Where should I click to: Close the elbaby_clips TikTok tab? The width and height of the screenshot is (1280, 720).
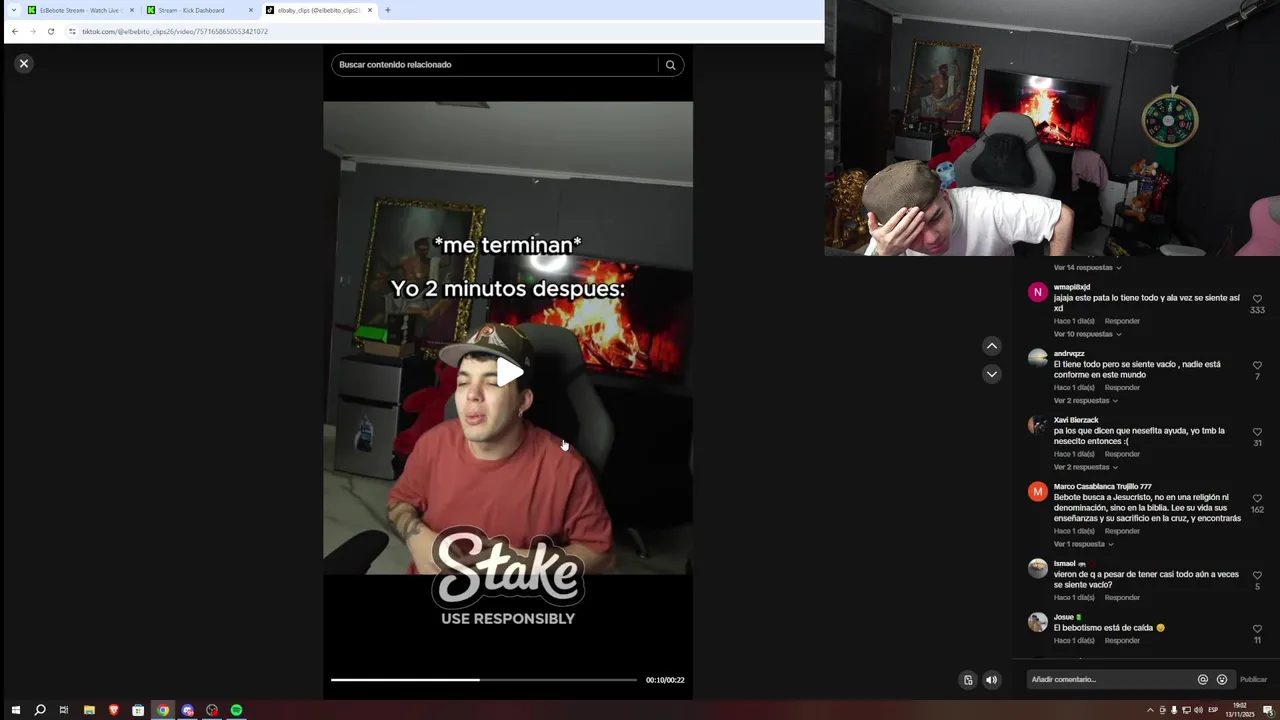pyautogui.click(x=370, y=10)
